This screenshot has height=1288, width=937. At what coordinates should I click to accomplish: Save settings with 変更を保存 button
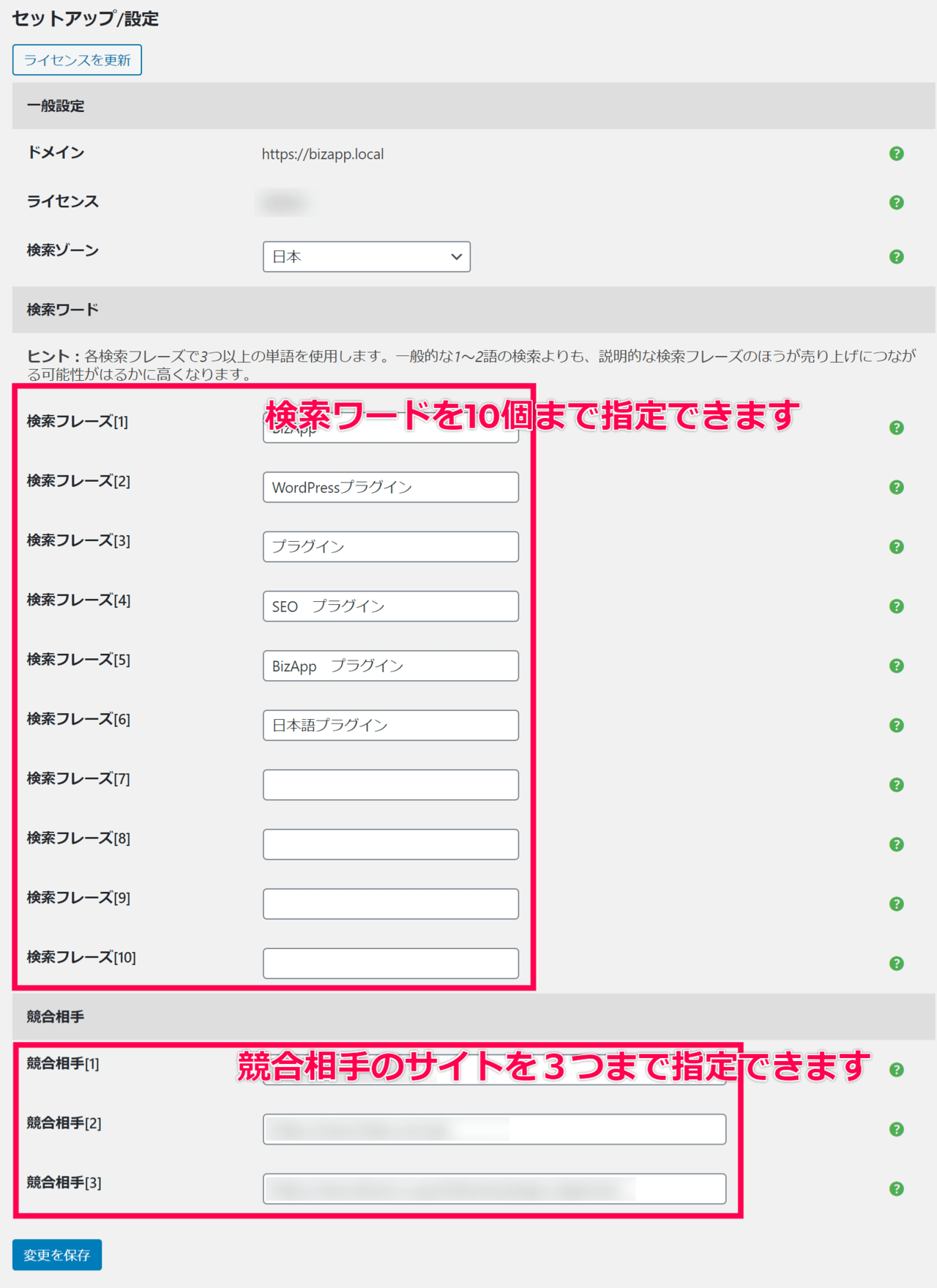pyautogui.click(x=57, y=1255)
